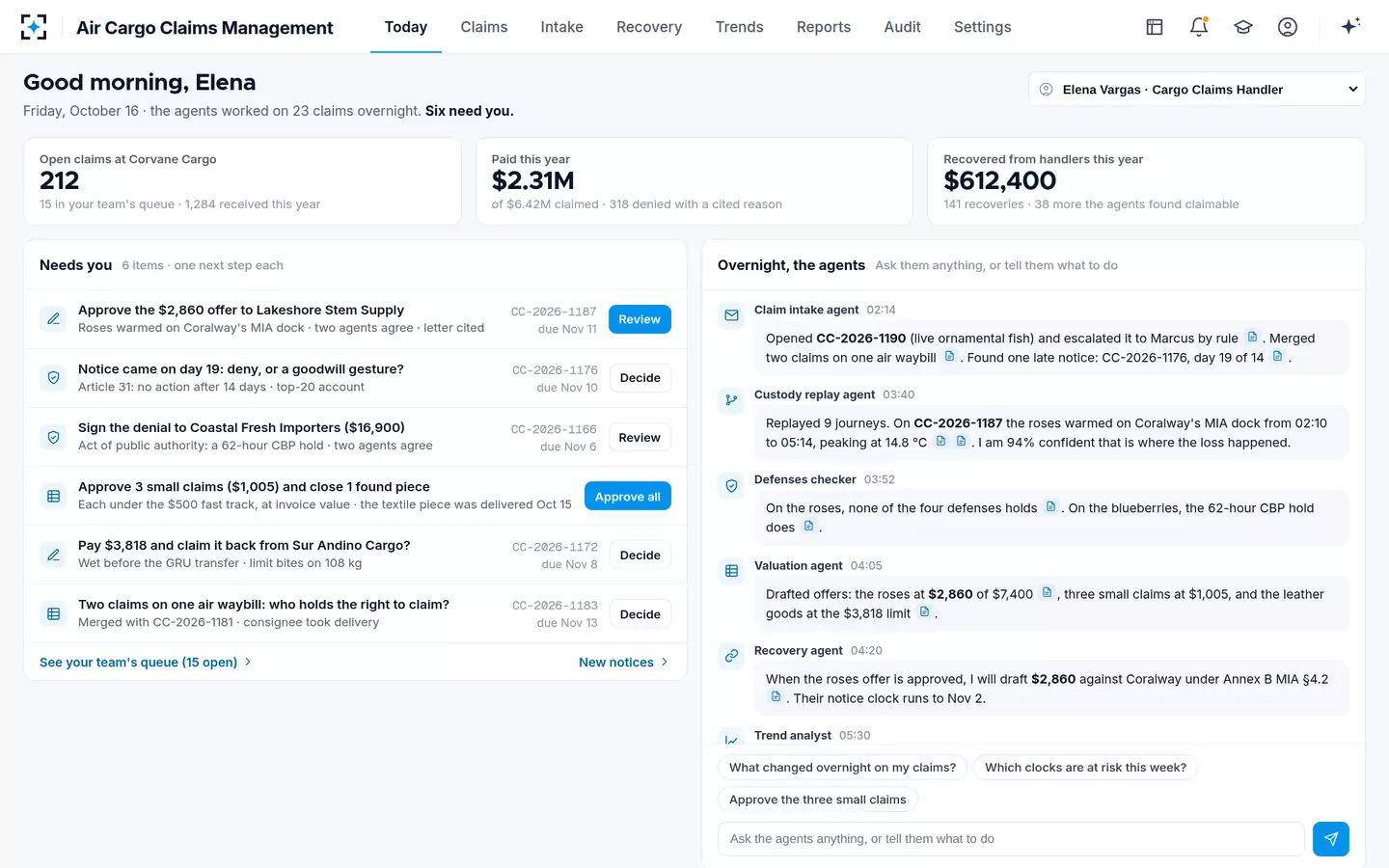This screenshot has width=1389, height=868.
Task: Click the app logo icon beside the title
Action: tap(34, 27)
